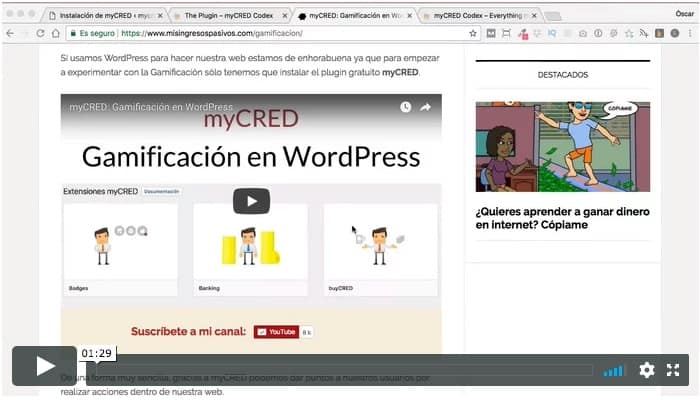Open video player settings gear
This screenshot has width=700, height=401.
click(x=646, y=370)
